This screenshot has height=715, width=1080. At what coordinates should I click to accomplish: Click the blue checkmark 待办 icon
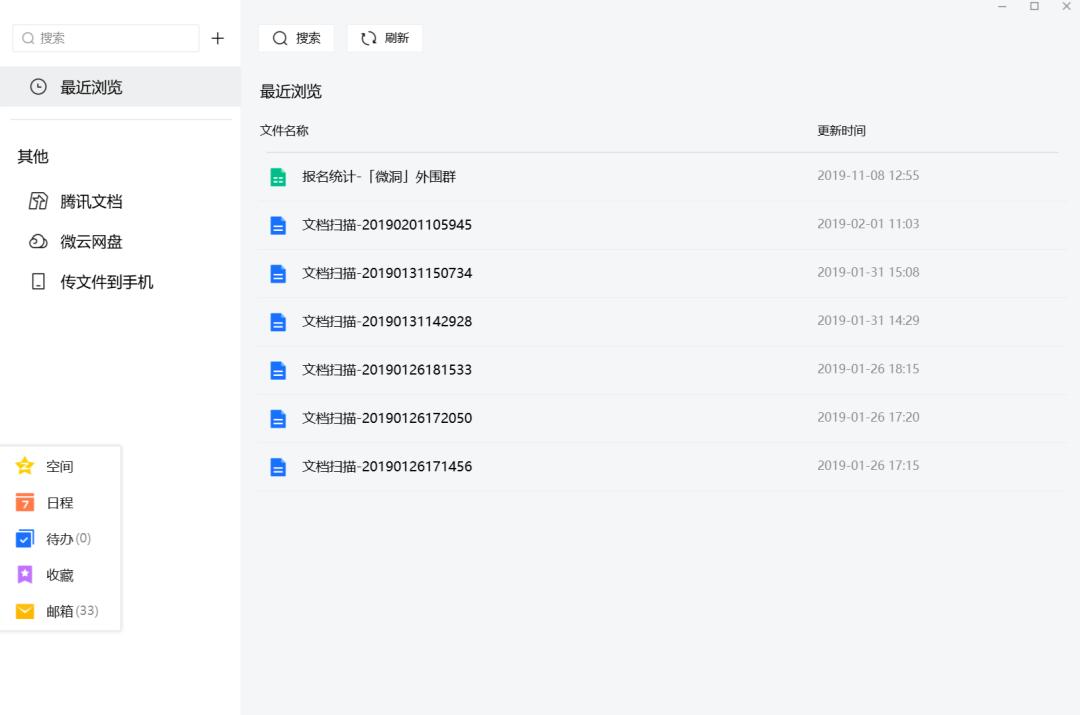25,538
